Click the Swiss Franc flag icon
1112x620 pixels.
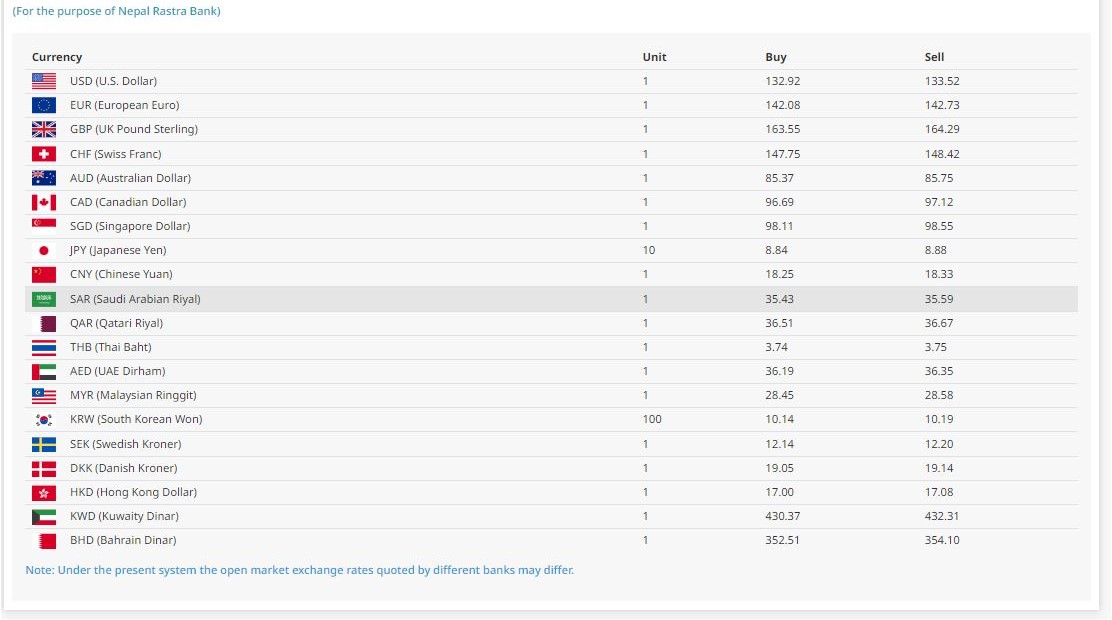click(44, 154)
